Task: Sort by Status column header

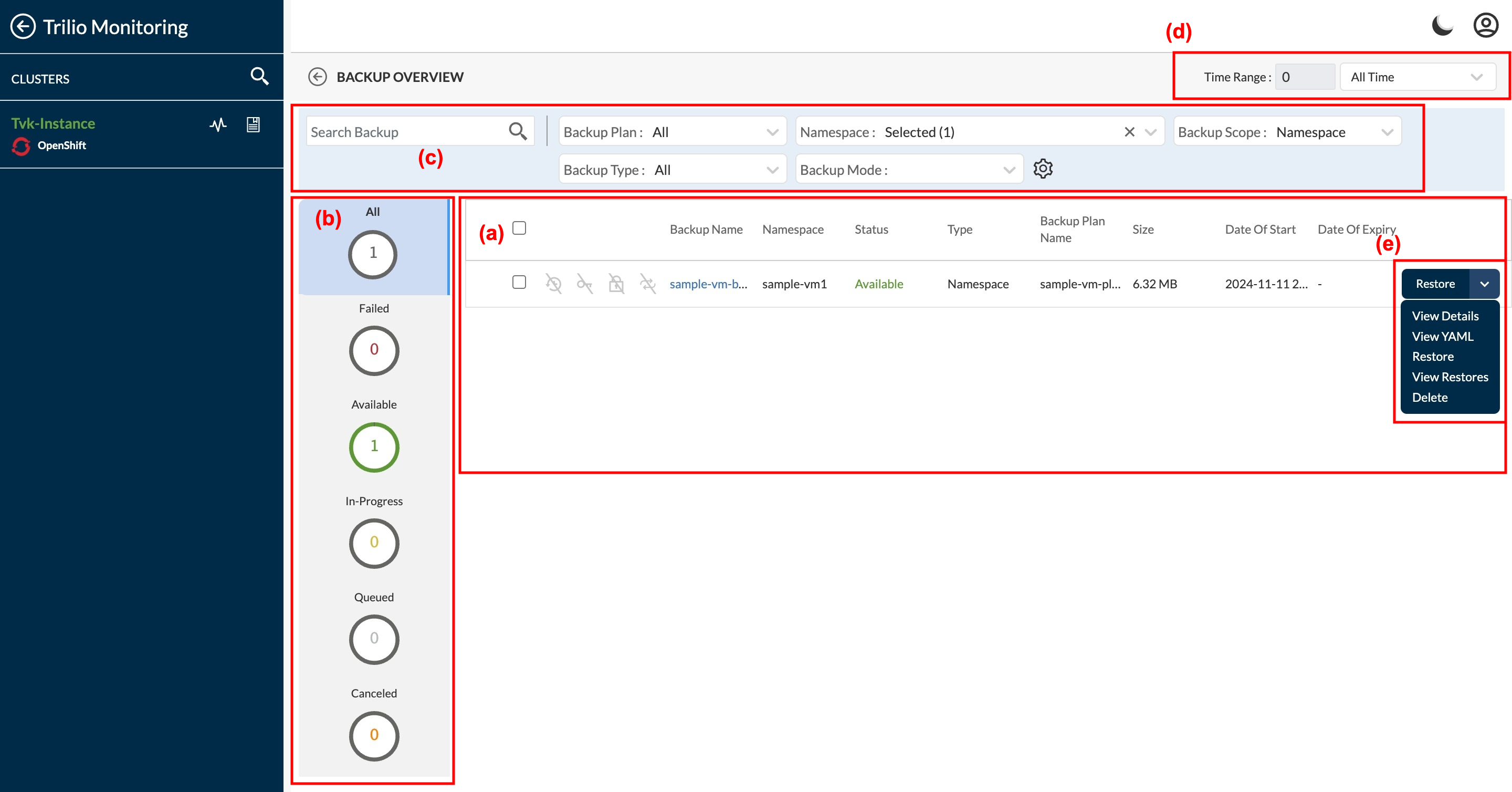Action: [871, 230]
